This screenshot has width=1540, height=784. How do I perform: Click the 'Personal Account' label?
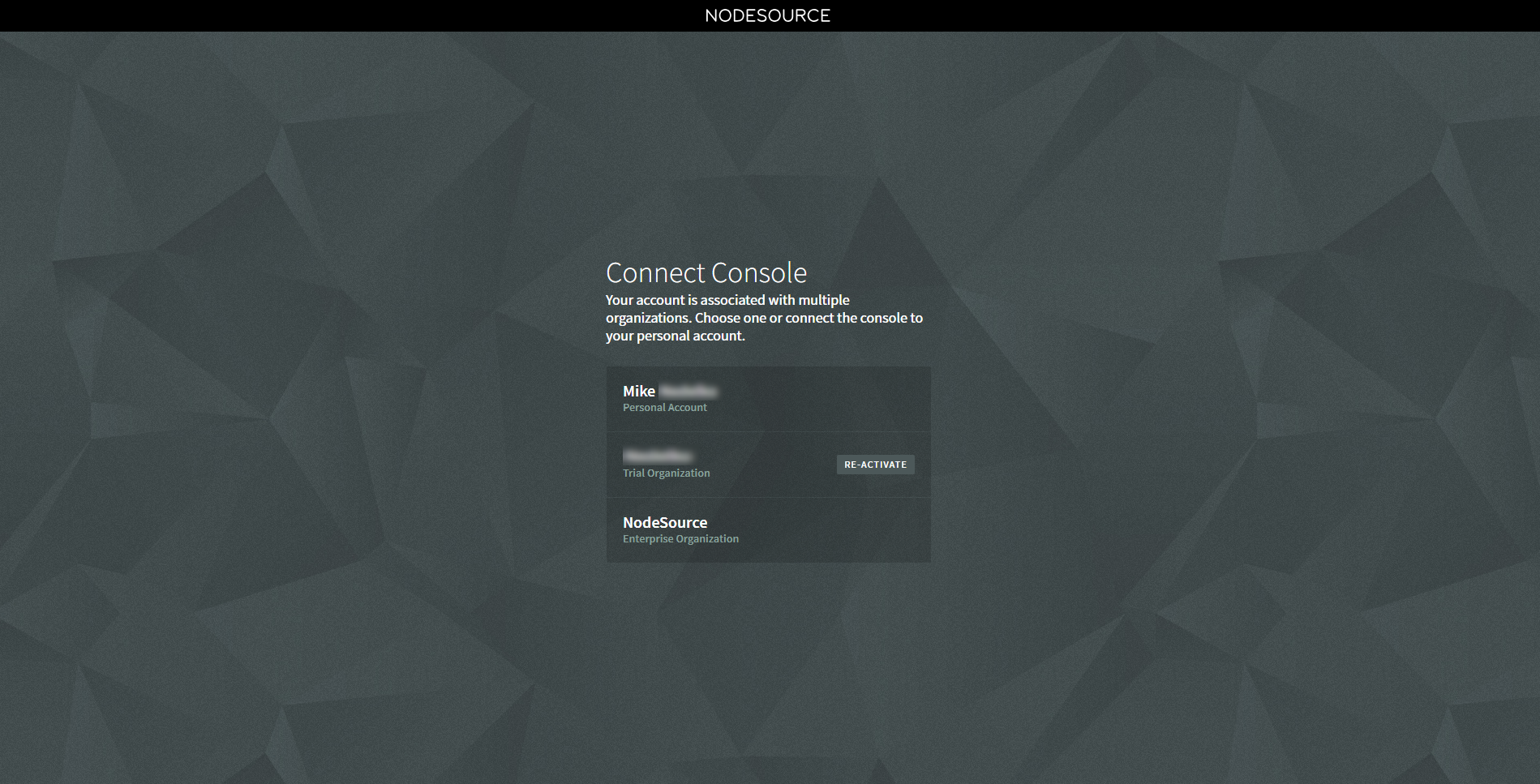tap(665, 407)
